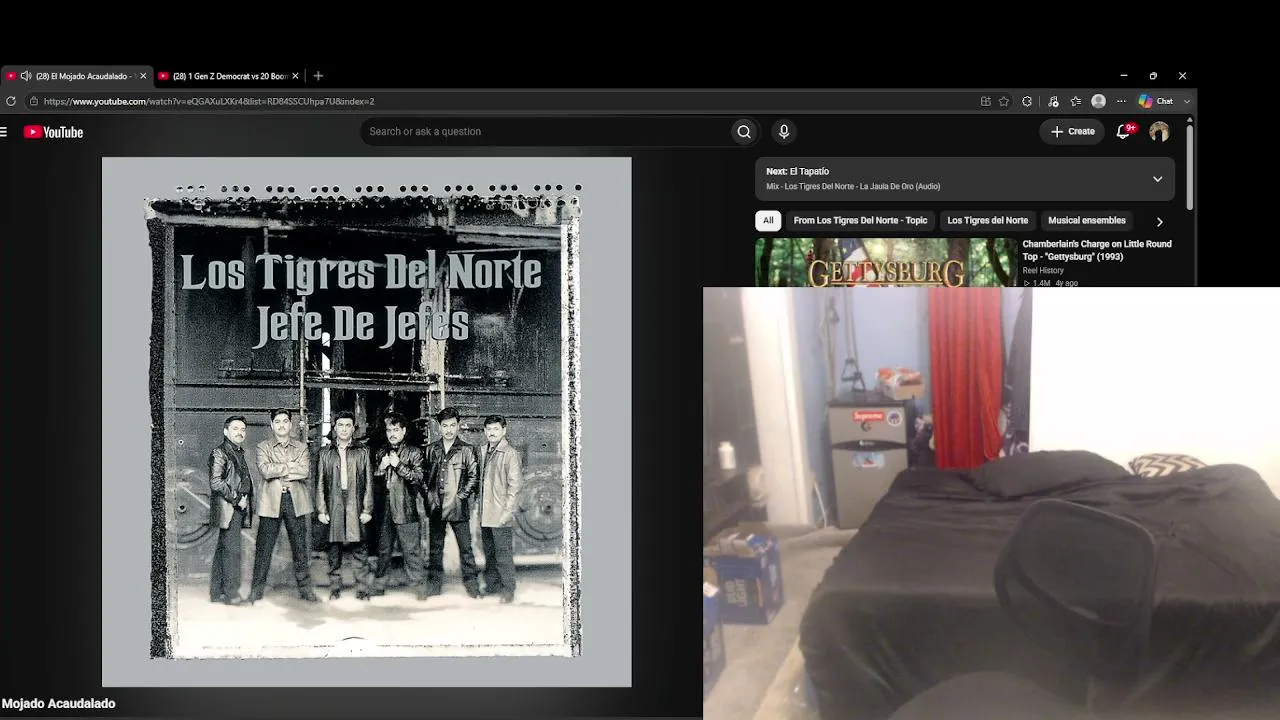Select the Los Tigres del Norte chip
1280x720 pixels.
[x=987, y=220]
